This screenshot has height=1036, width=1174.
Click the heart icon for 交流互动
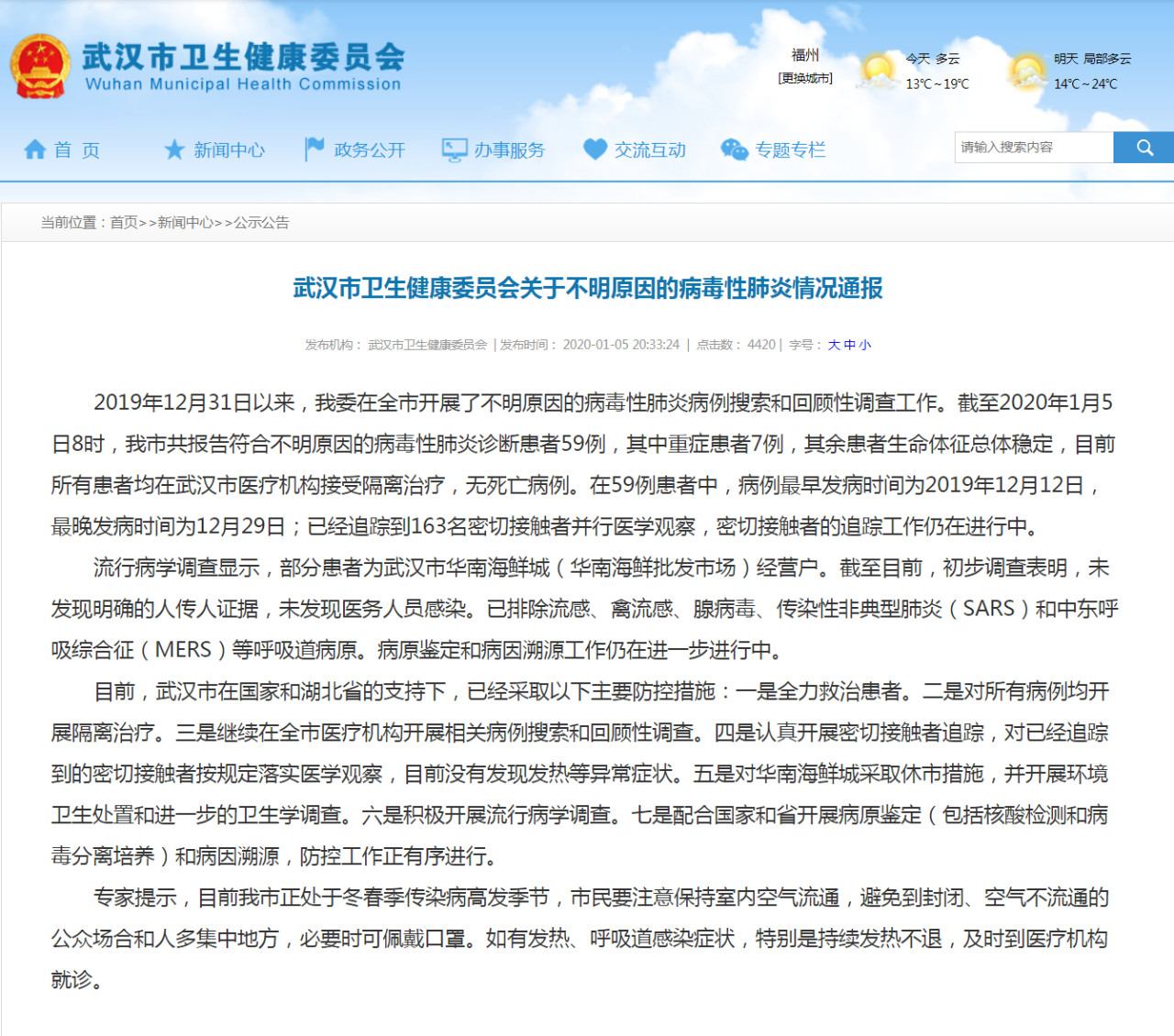(595, 149)
